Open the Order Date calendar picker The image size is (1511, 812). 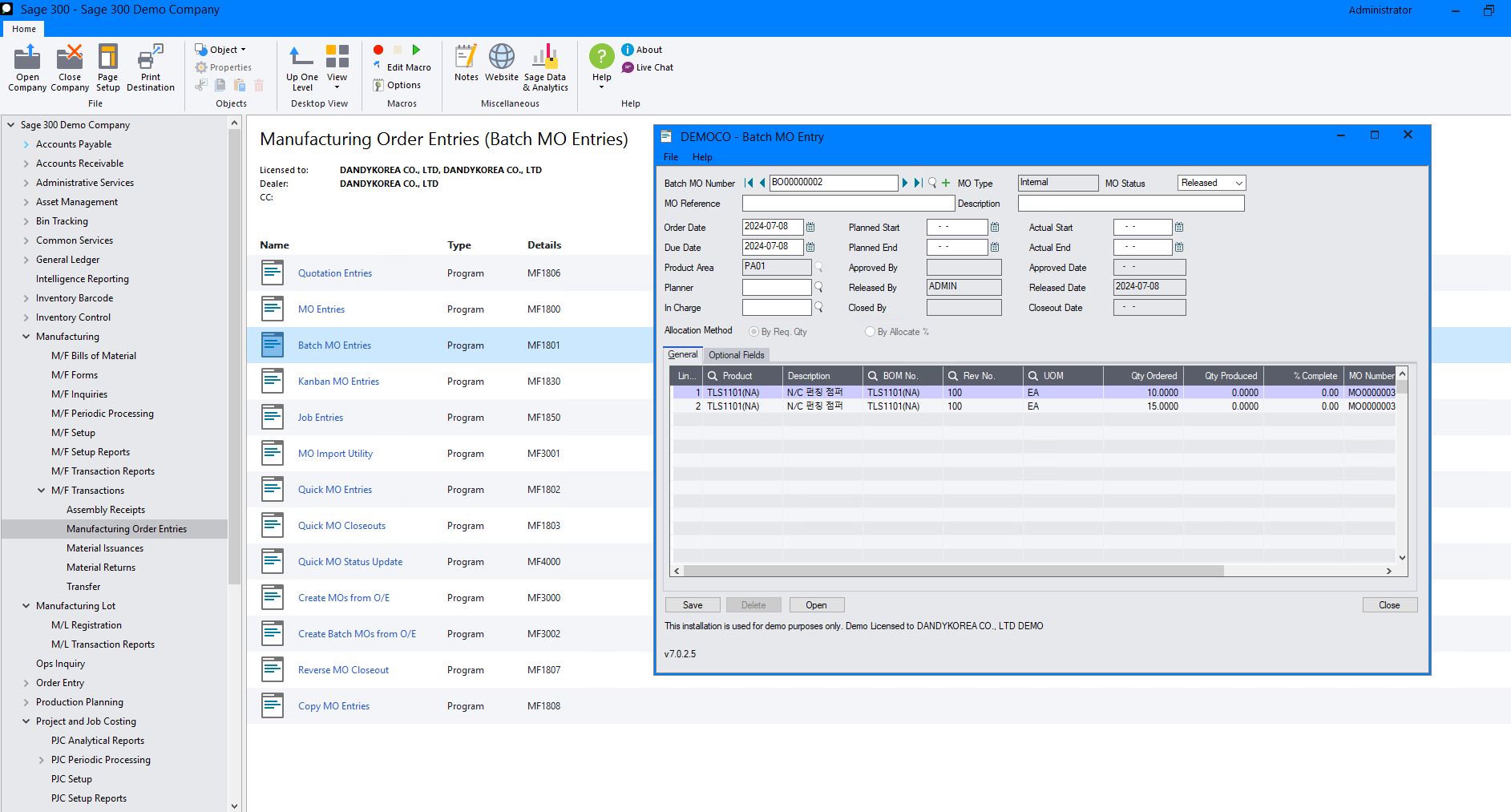[810, 227]
